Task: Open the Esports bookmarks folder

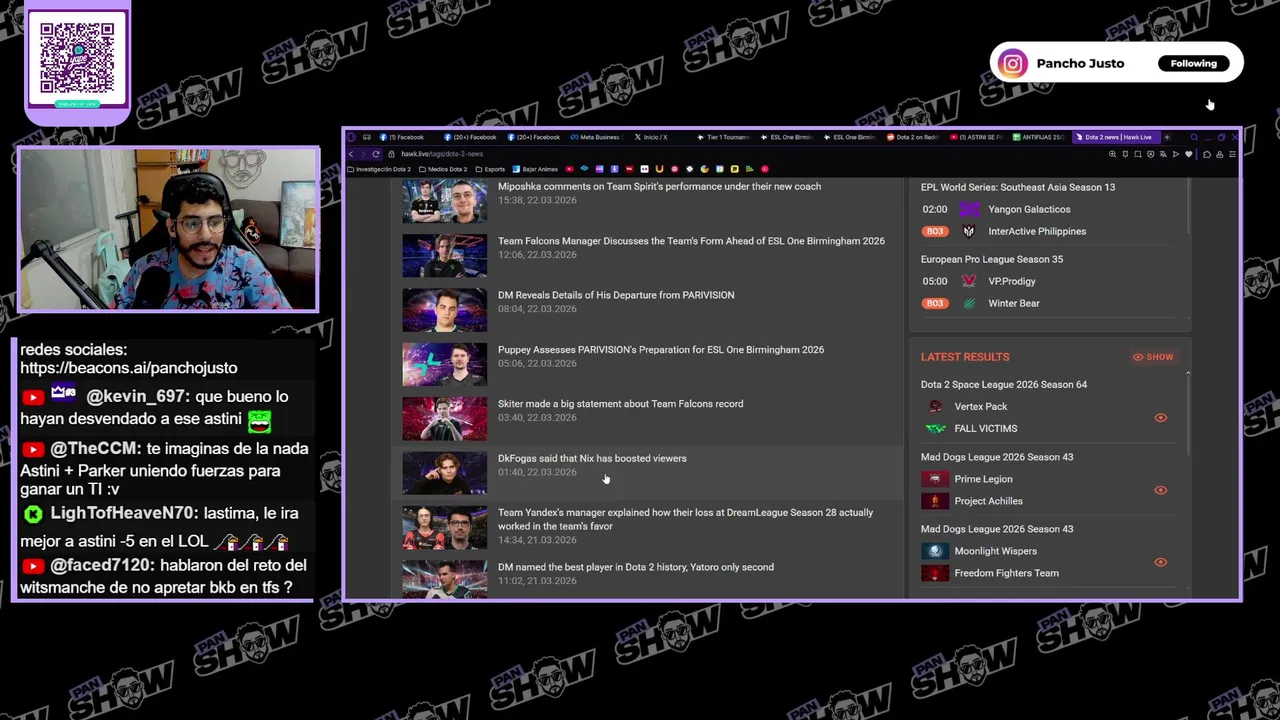Action: [490, 169]
